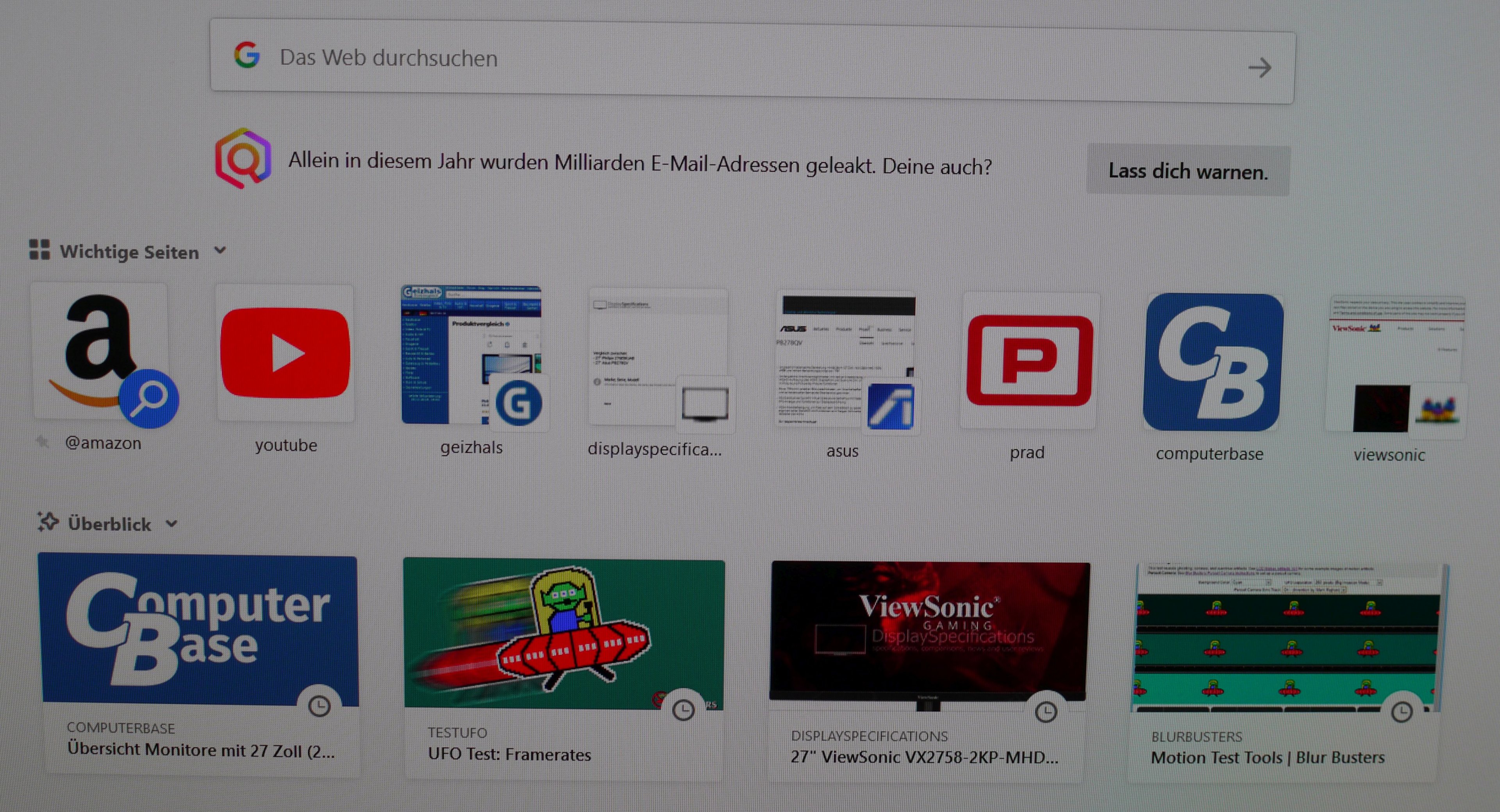Click the Wichtige Seiten grid icon

tap(39, 250)
